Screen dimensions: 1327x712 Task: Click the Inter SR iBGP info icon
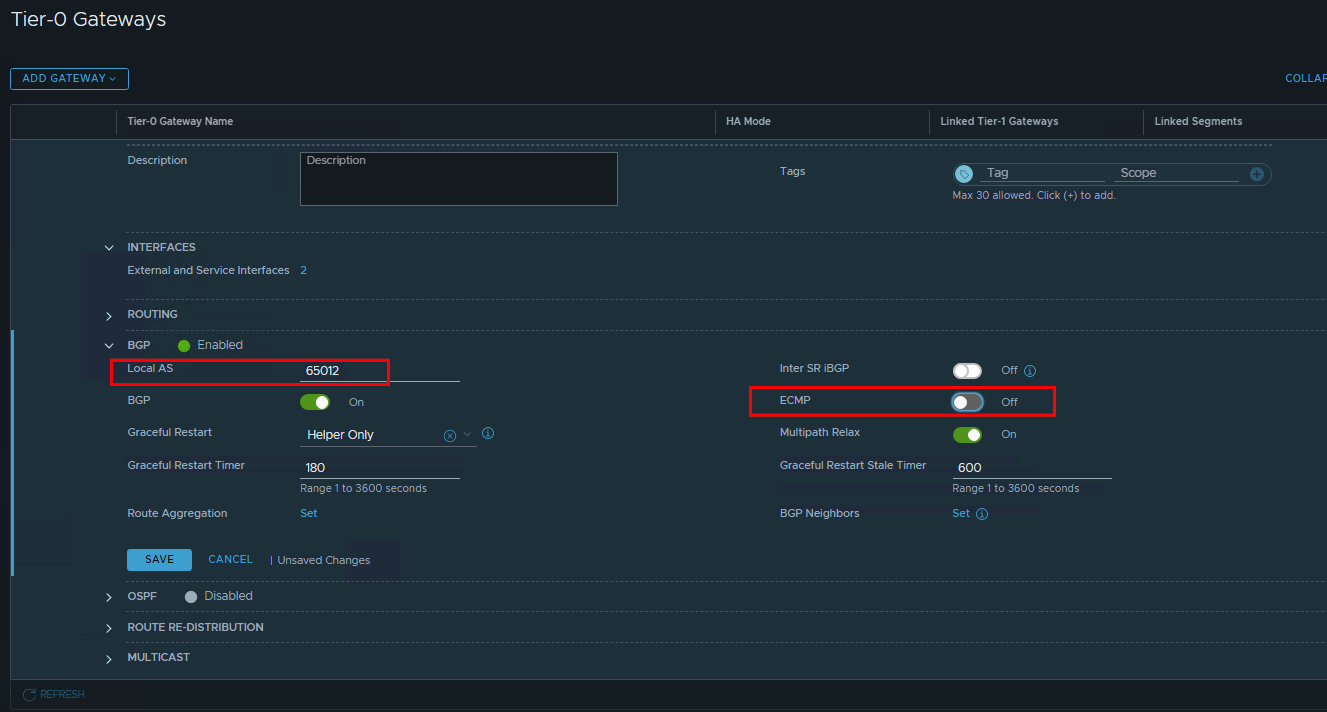coord(1030,371)
